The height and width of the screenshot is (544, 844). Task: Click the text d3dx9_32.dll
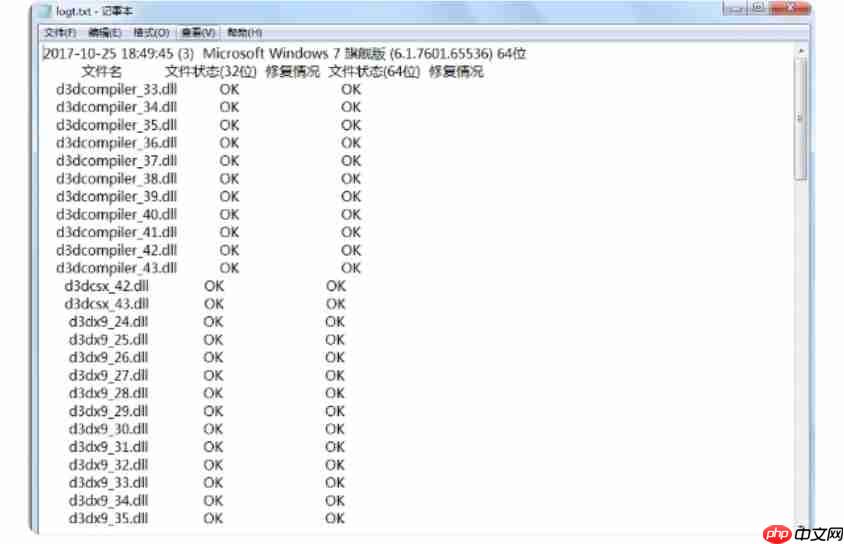[x=108, y=464]
